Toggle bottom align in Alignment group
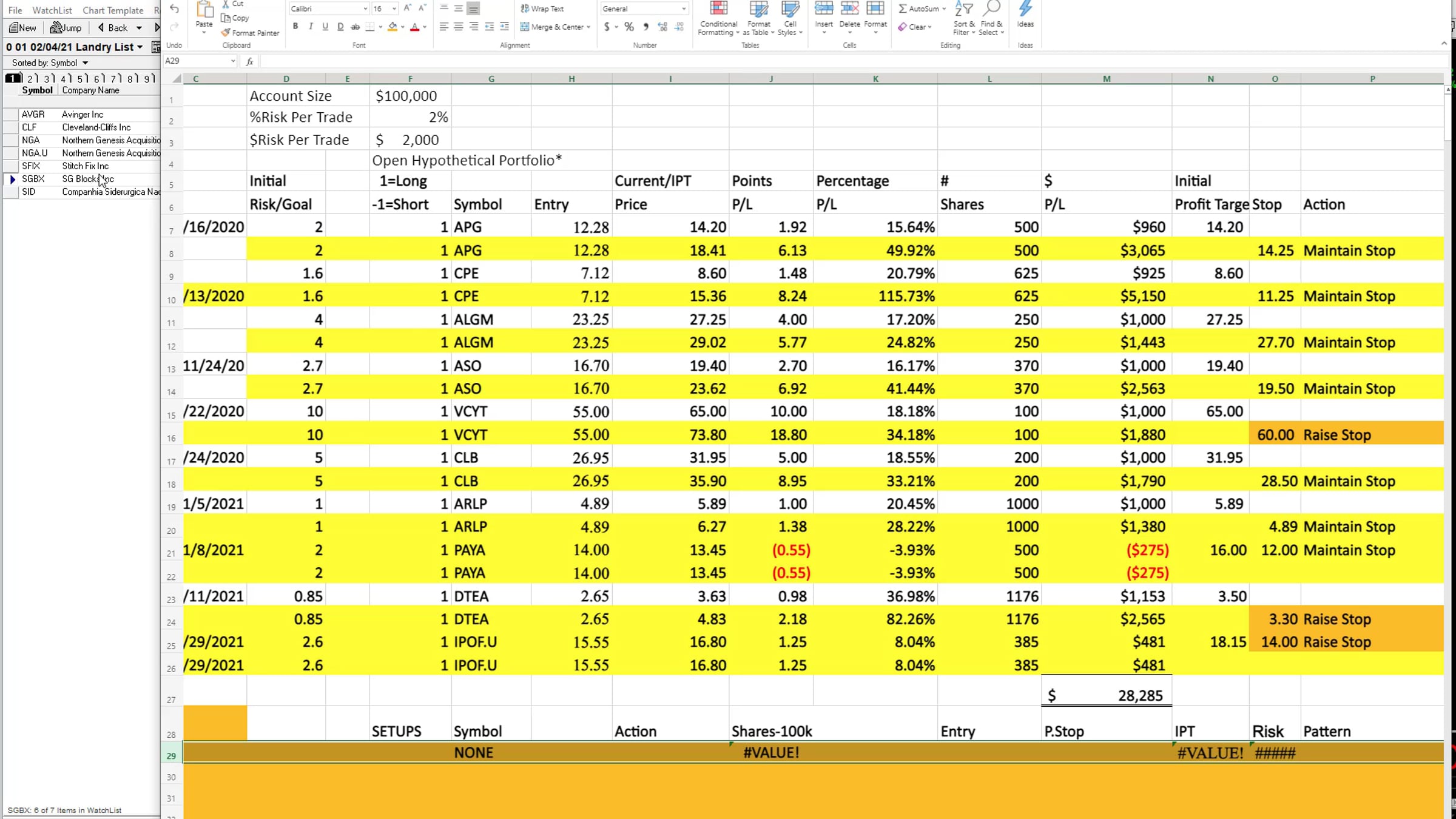This screenshot has width=1456, height=819. [474, 8]
